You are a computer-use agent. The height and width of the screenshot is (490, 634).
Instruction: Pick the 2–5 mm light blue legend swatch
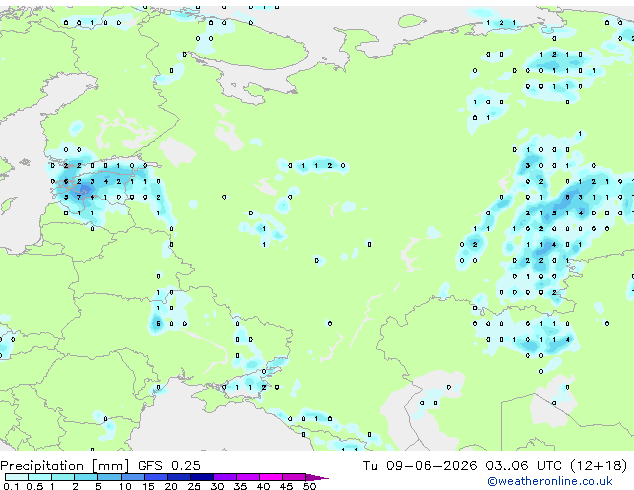(x=86, y=477)
